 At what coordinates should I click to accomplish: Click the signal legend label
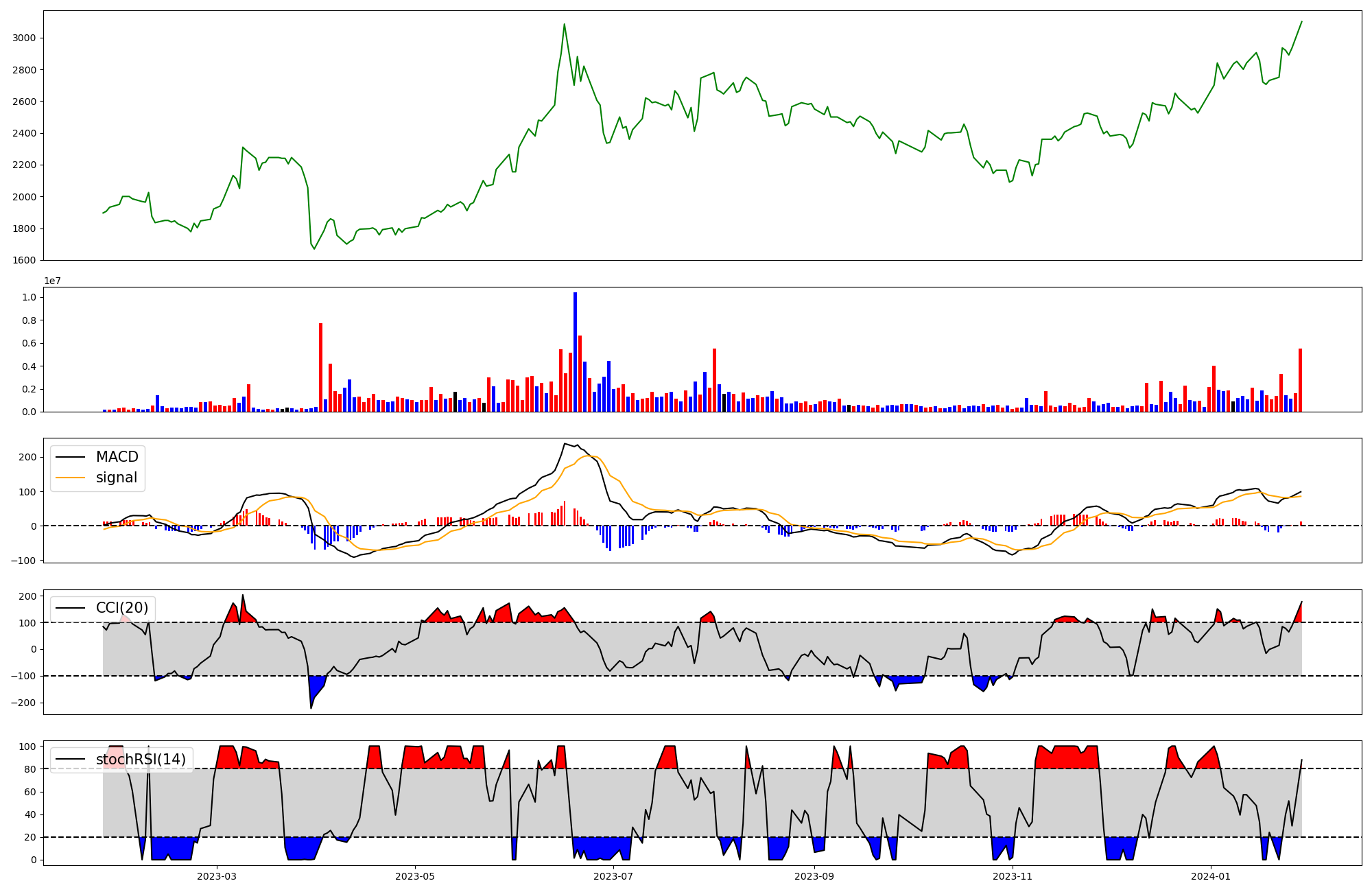pyautogui.click(x=117, y=478)
